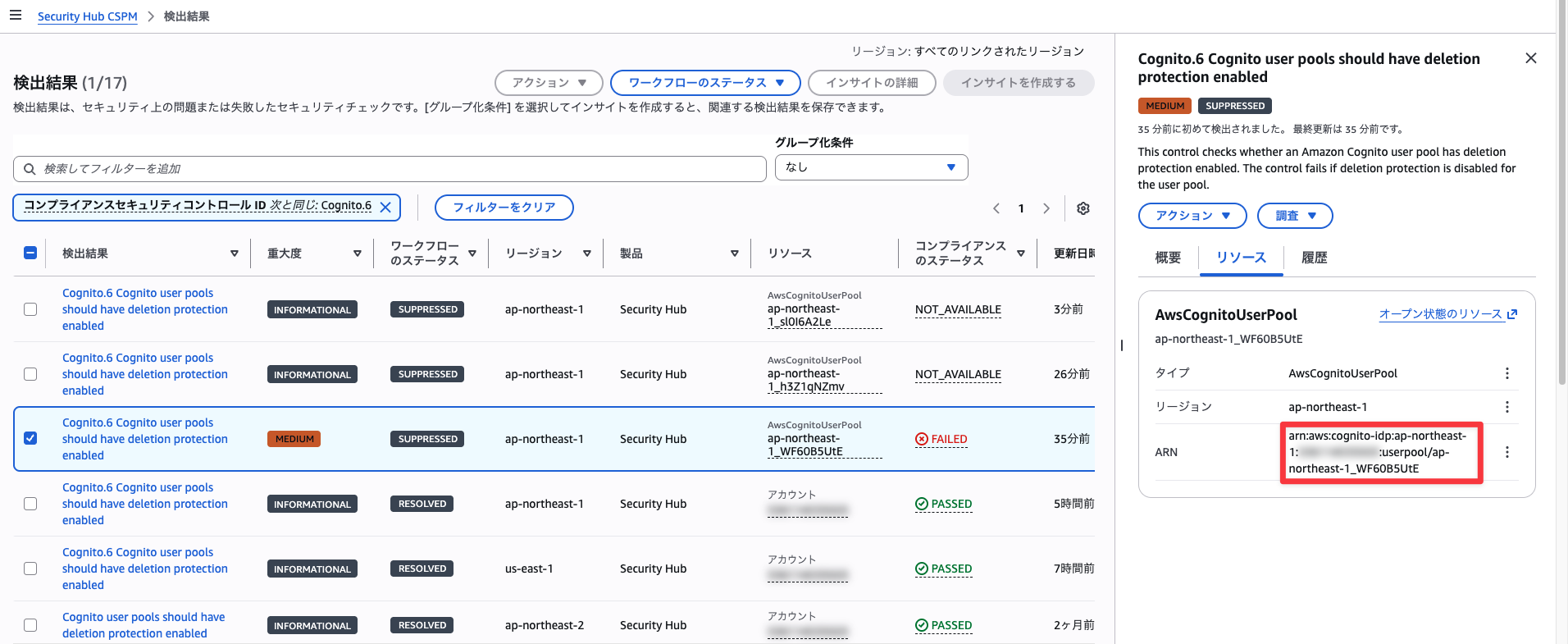Toggle the select-all findings checkbox

(x=30, y=253)
